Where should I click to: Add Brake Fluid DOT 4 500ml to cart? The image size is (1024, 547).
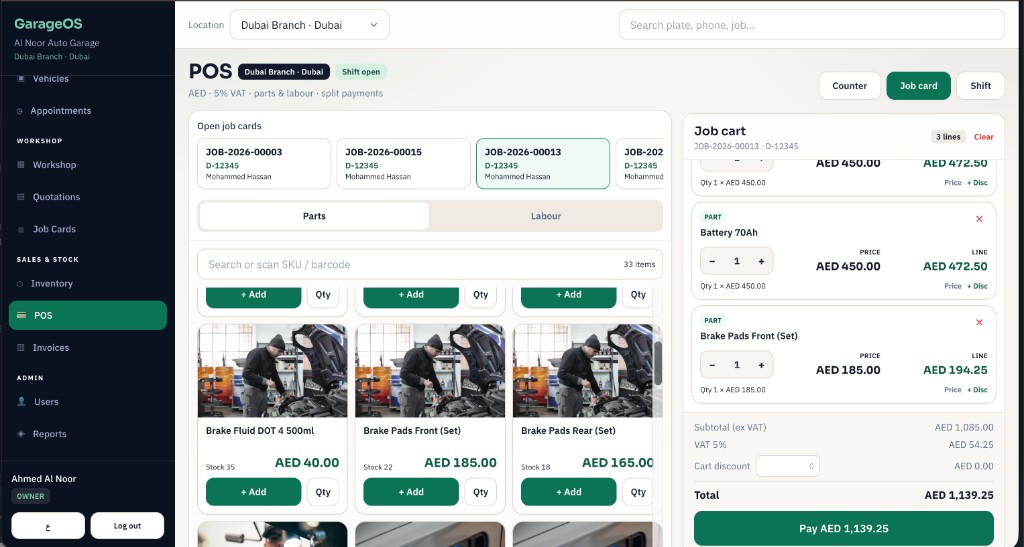253,492
